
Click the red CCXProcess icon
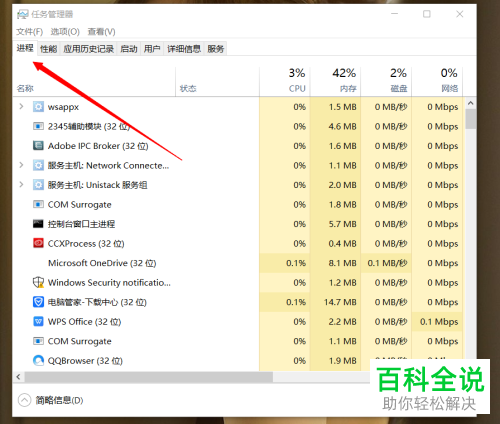click(x=38, y=243)
